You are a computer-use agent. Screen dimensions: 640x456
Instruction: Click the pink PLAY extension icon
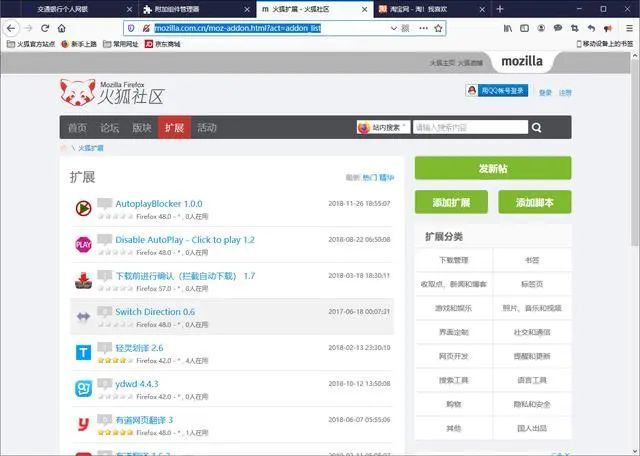83,245
